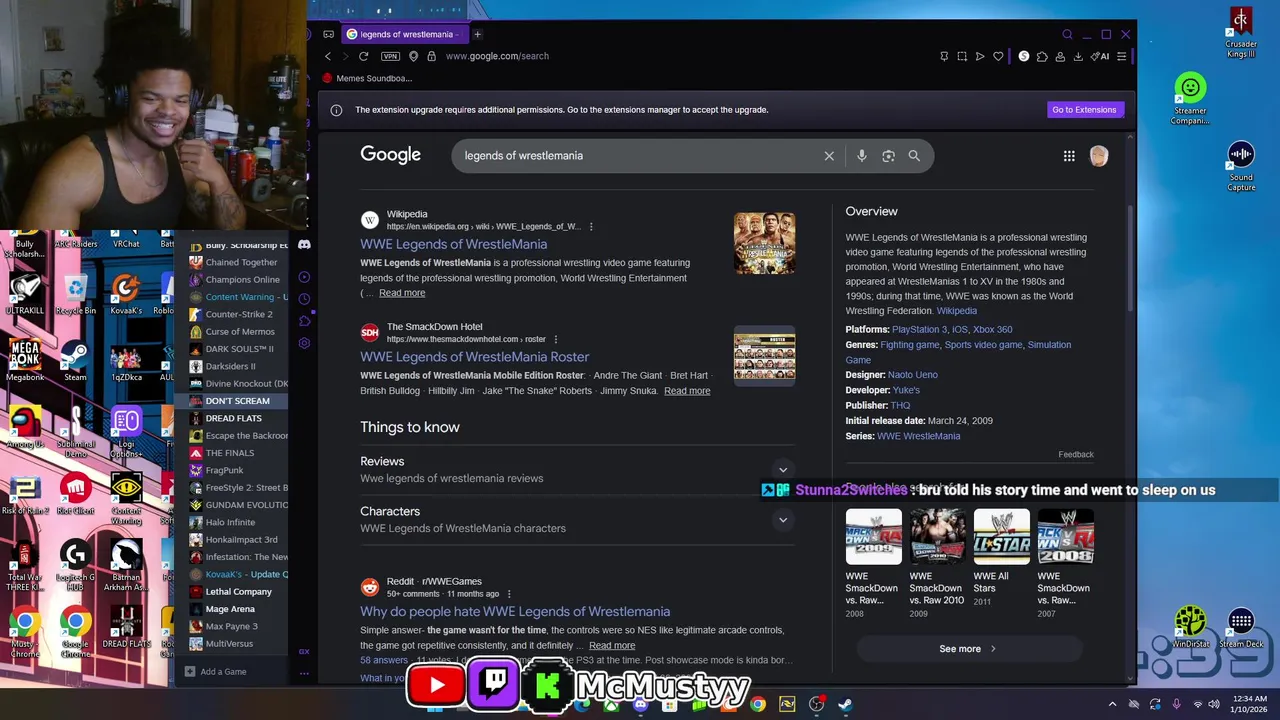1280x720 pixels.
Task: Bookmark page with heart icon
Action: tap(998, 56)
